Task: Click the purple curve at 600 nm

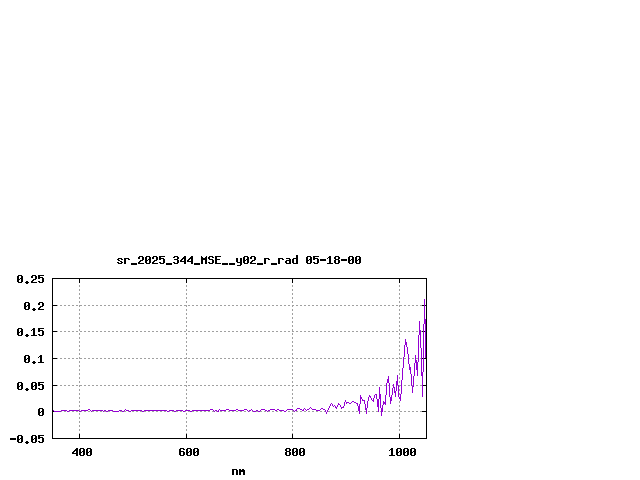Action: point(186,410)
